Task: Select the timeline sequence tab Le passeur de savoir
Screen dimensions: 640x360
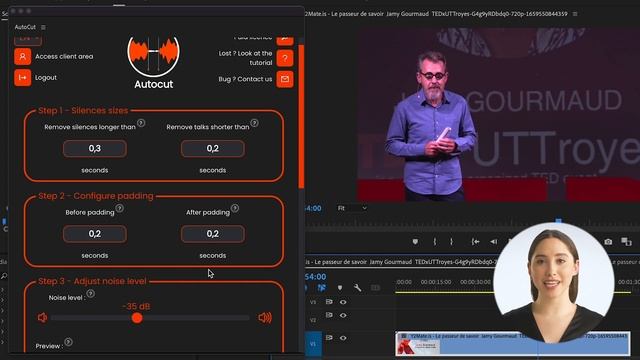Action: point(400,262)
